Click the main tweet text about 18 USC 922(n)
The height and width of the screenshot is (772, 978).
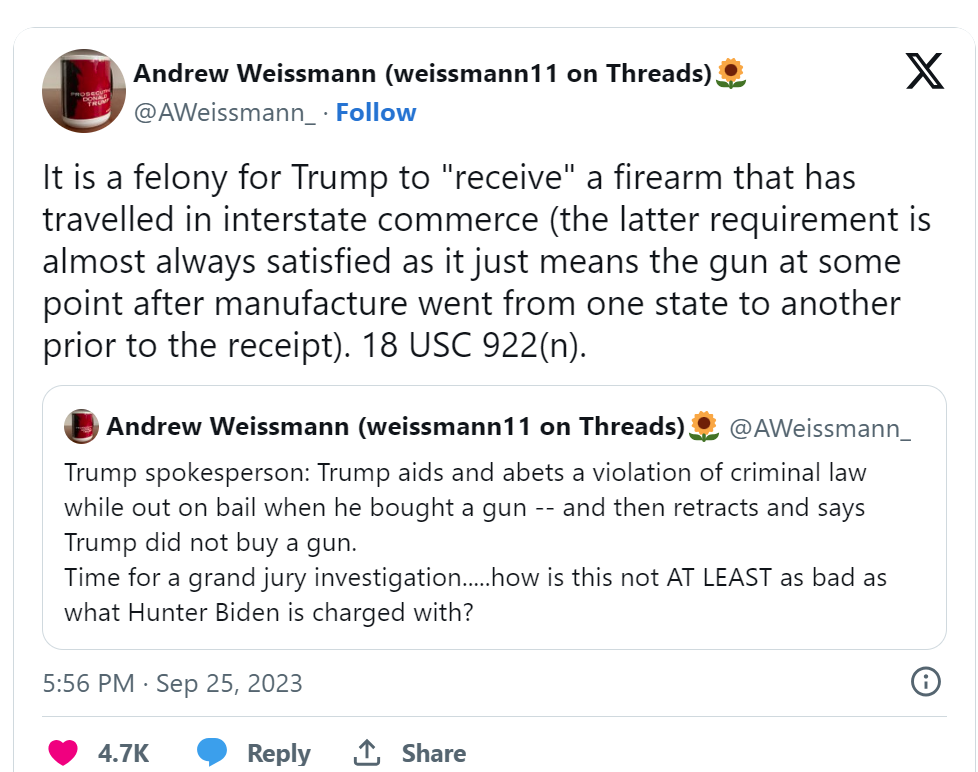486,261
